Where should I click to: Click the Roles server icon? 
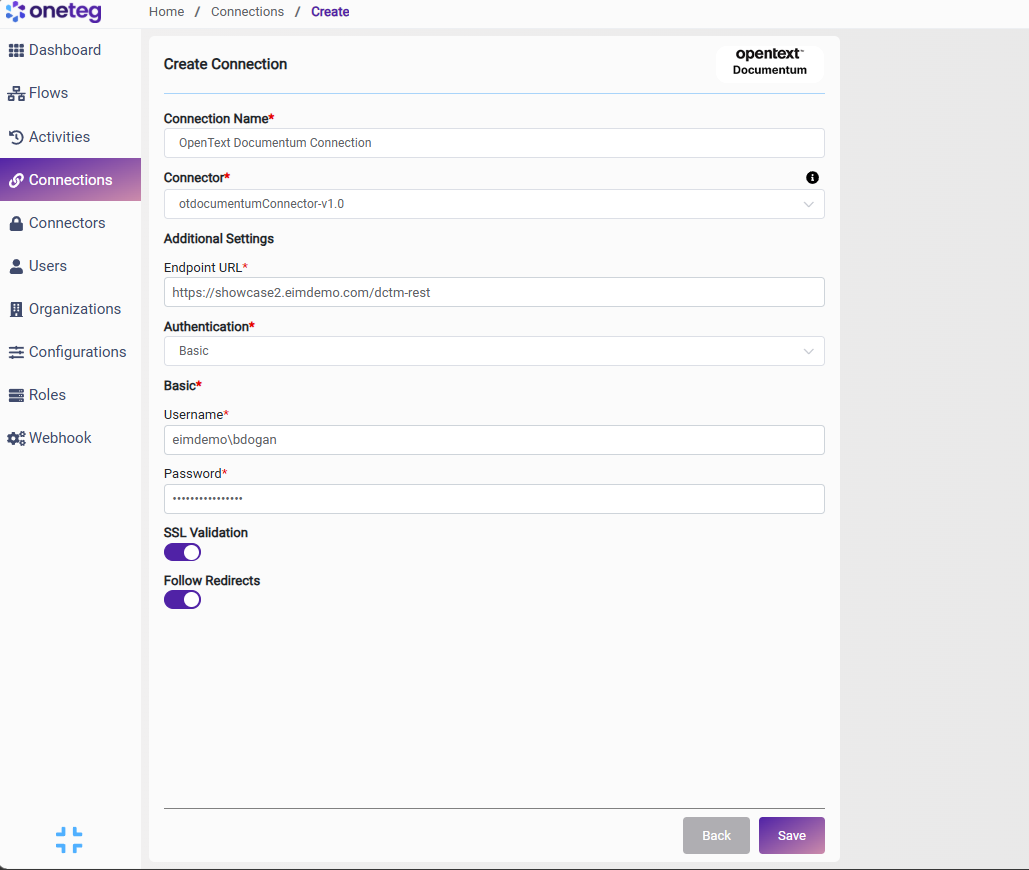pos(16,396)
